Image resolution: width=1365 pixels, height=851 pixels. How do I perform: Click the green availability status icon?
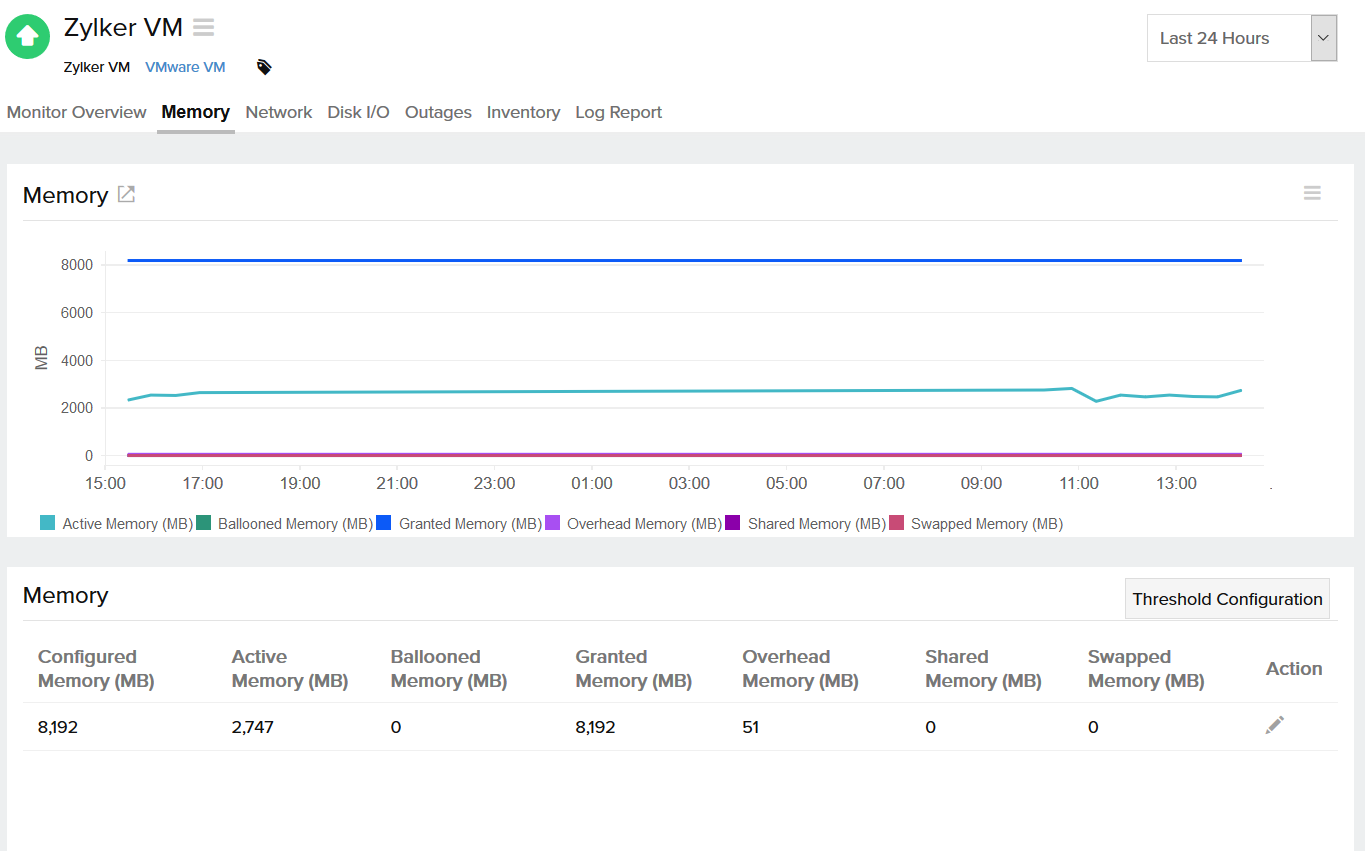click(x=27, y=36)
